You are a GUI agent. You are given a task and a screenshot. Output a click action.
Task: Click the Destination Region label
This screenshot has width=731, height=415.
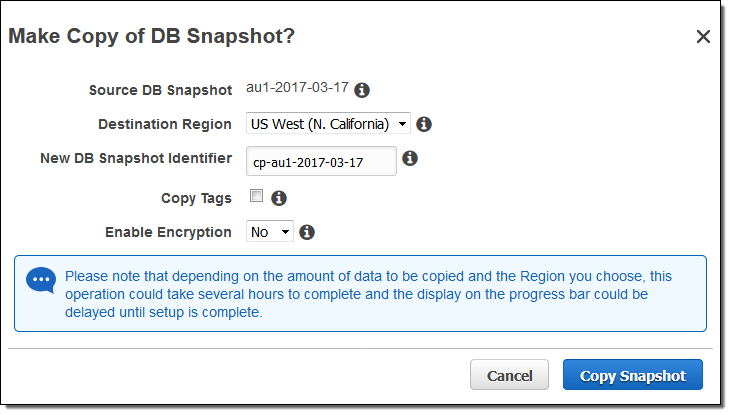(x=165, y=124)
